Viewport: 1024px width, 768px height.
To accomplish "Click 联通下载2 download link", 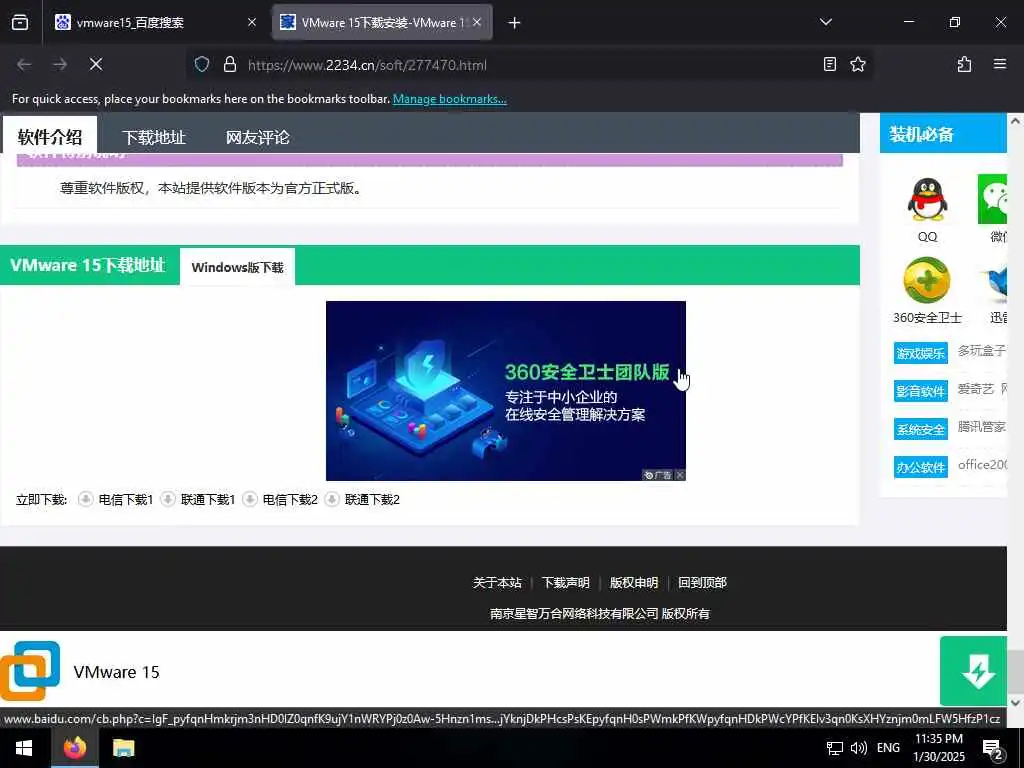I will click(372, 500).
